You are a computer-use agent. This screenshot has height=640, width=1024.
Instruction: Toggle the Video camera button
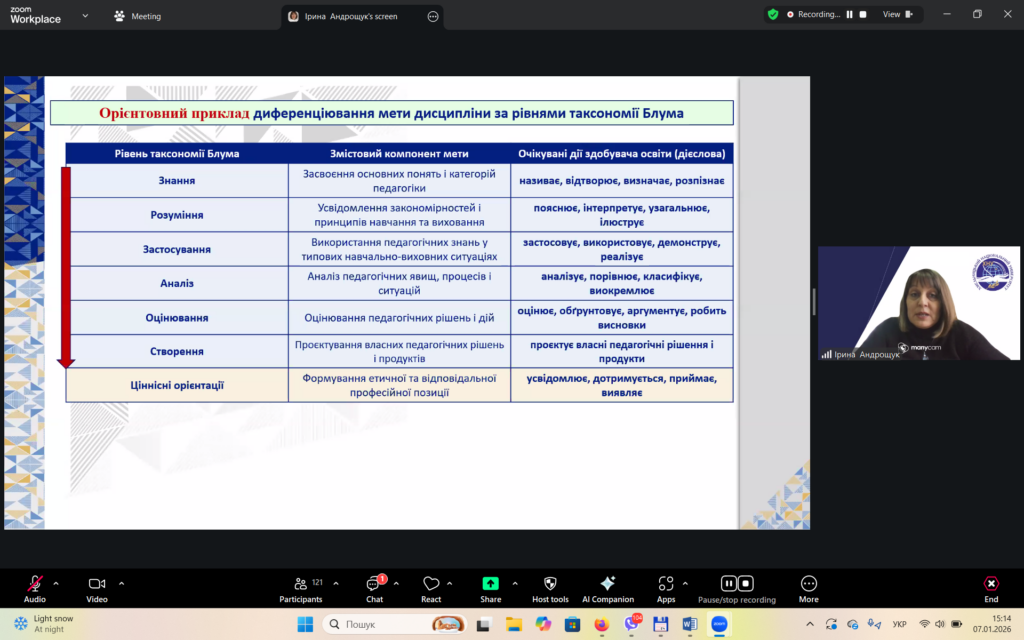point(97,584)
